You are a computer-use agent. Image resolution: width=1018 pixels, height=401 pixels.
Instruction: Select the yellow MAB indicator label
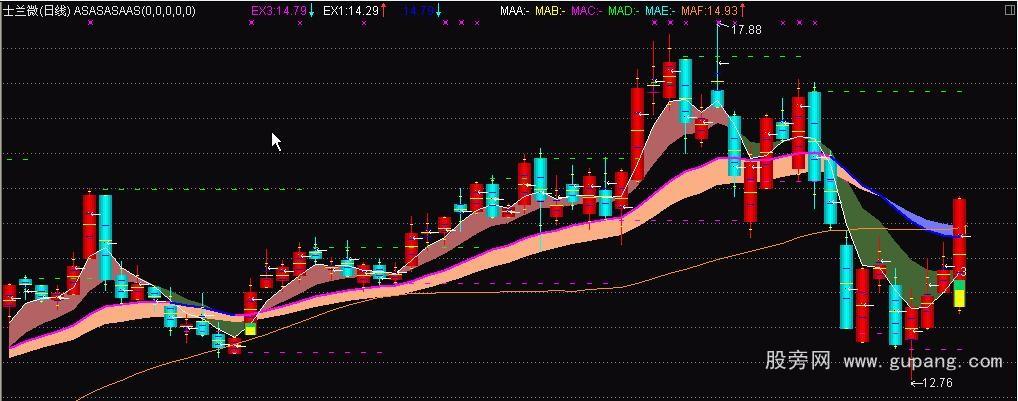click(549, 10)
